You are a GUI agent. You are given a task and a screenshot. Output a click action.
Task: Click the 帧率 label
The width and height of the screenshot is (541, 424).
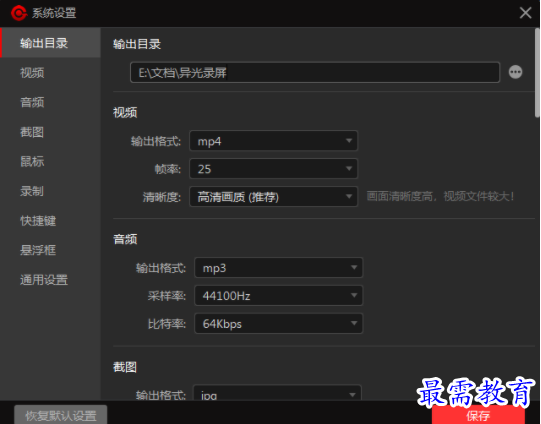[168, 169]
